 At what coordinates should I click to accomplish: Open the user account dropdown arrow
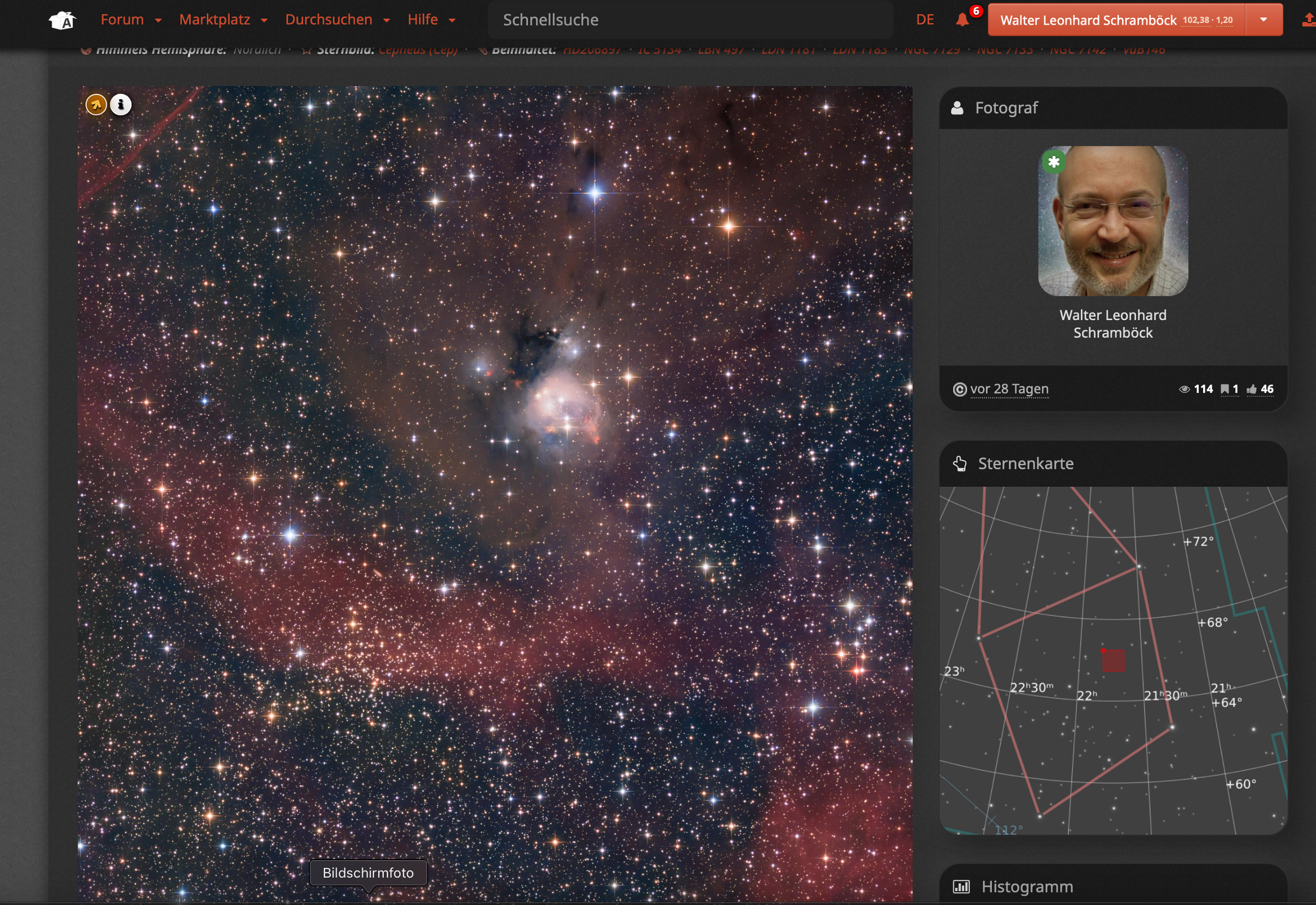tap(1263, 20)
